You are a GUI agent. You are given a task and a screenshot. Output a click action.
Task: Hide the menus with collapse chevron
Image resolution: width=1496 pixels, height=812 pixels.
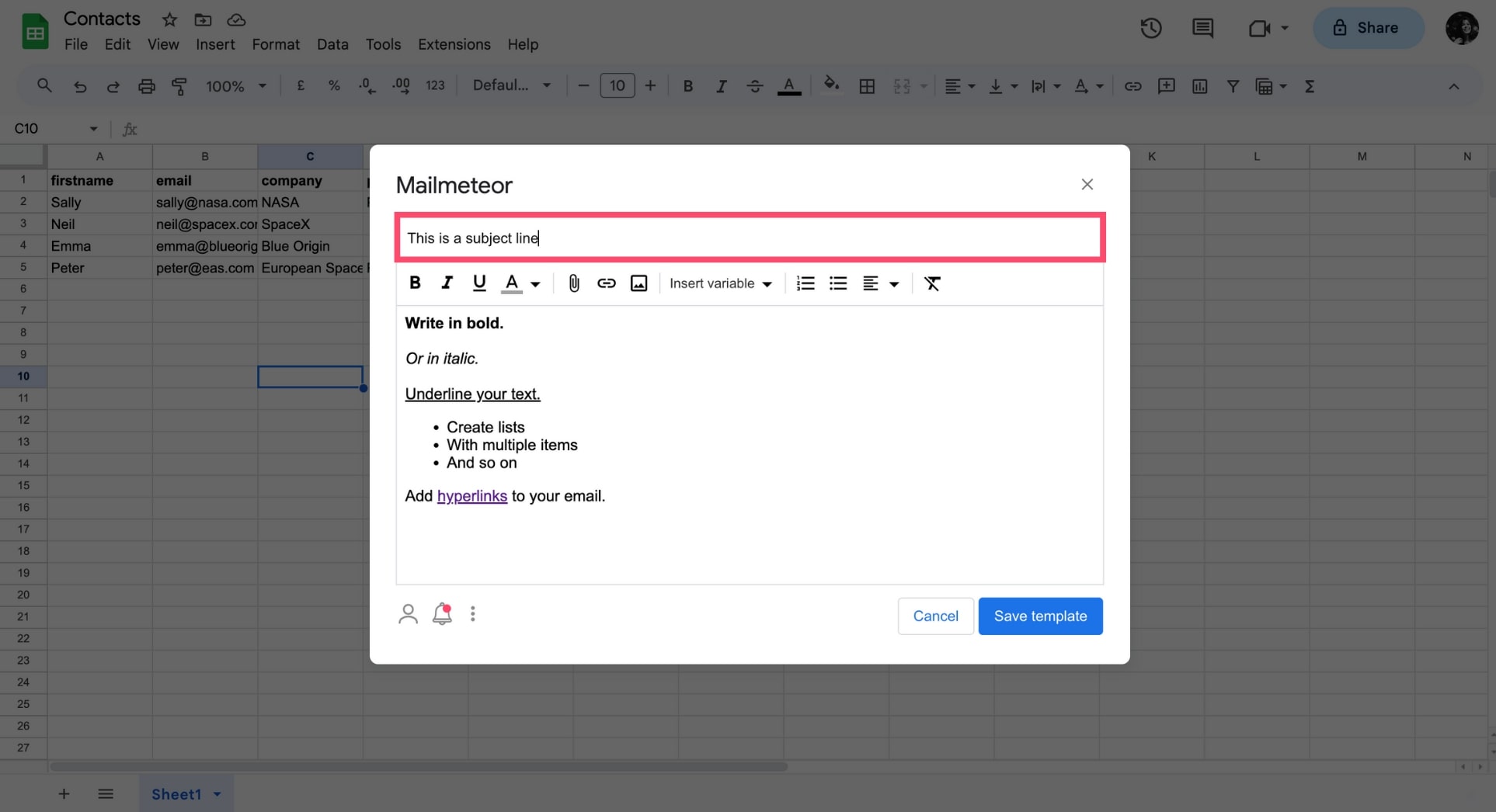1453,86
